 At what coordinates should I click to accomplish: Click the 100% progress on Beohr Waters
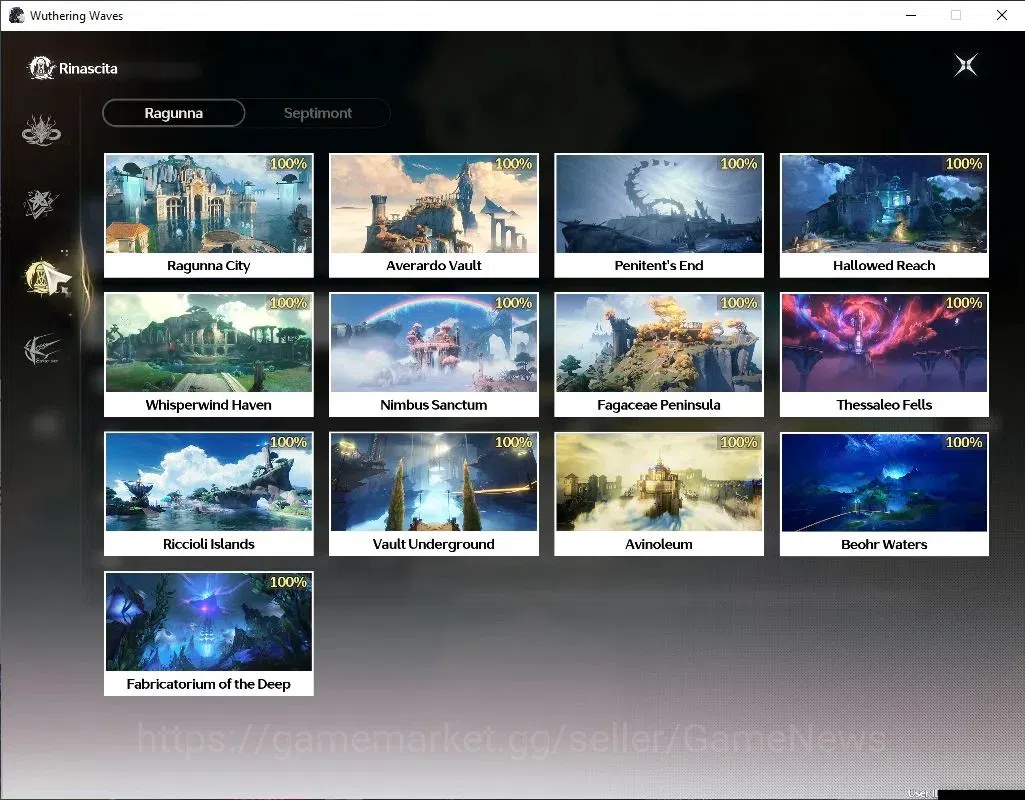[964, 442]
